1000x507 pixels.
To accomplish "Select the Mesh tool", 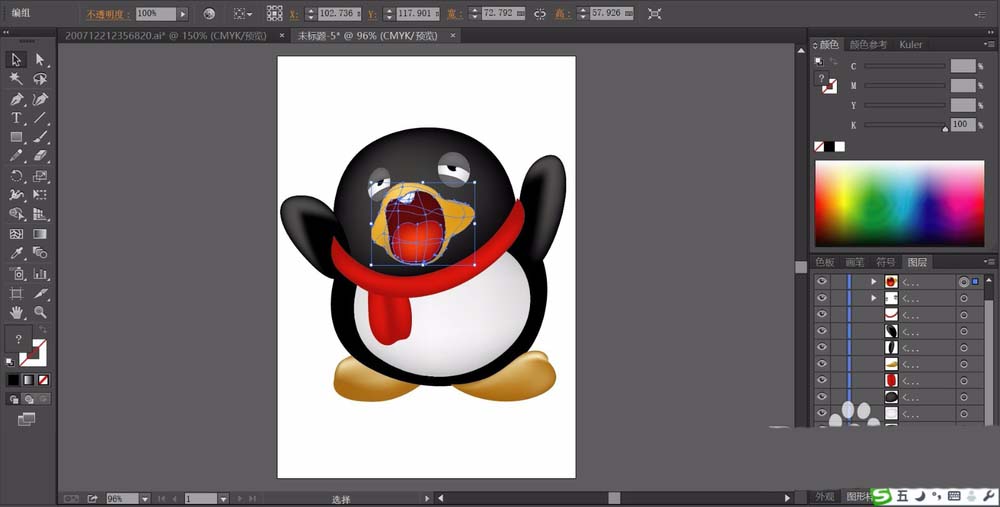I will (x=16, y=234).
